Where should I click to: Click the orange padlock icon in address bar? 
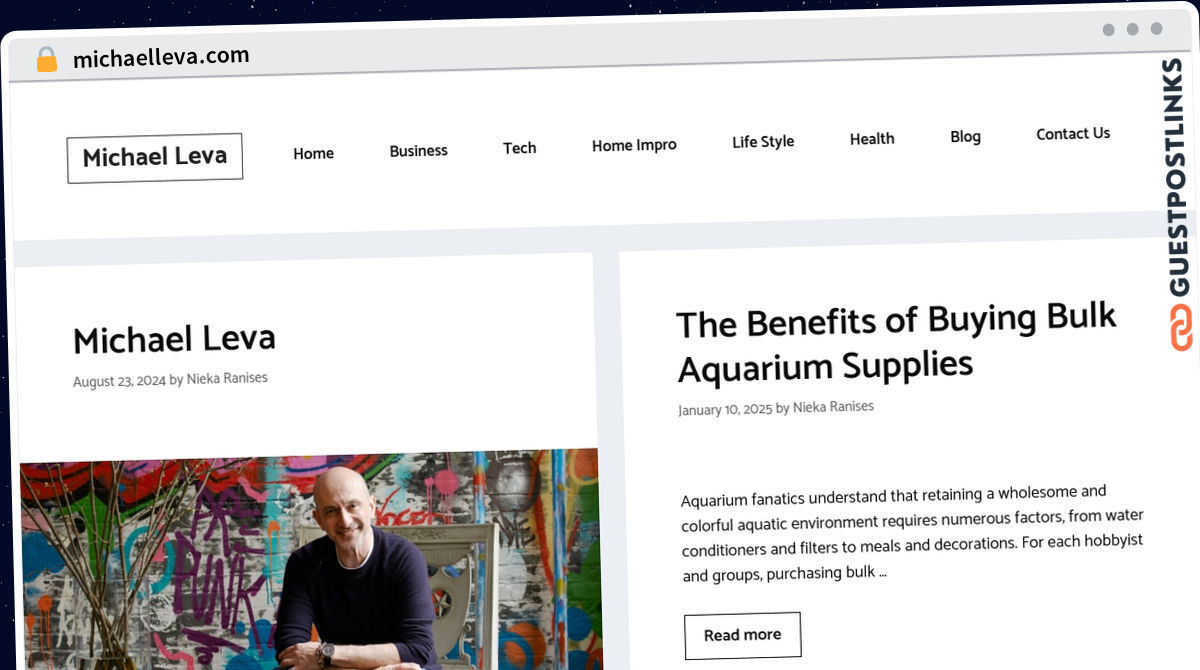coord(47,60)
